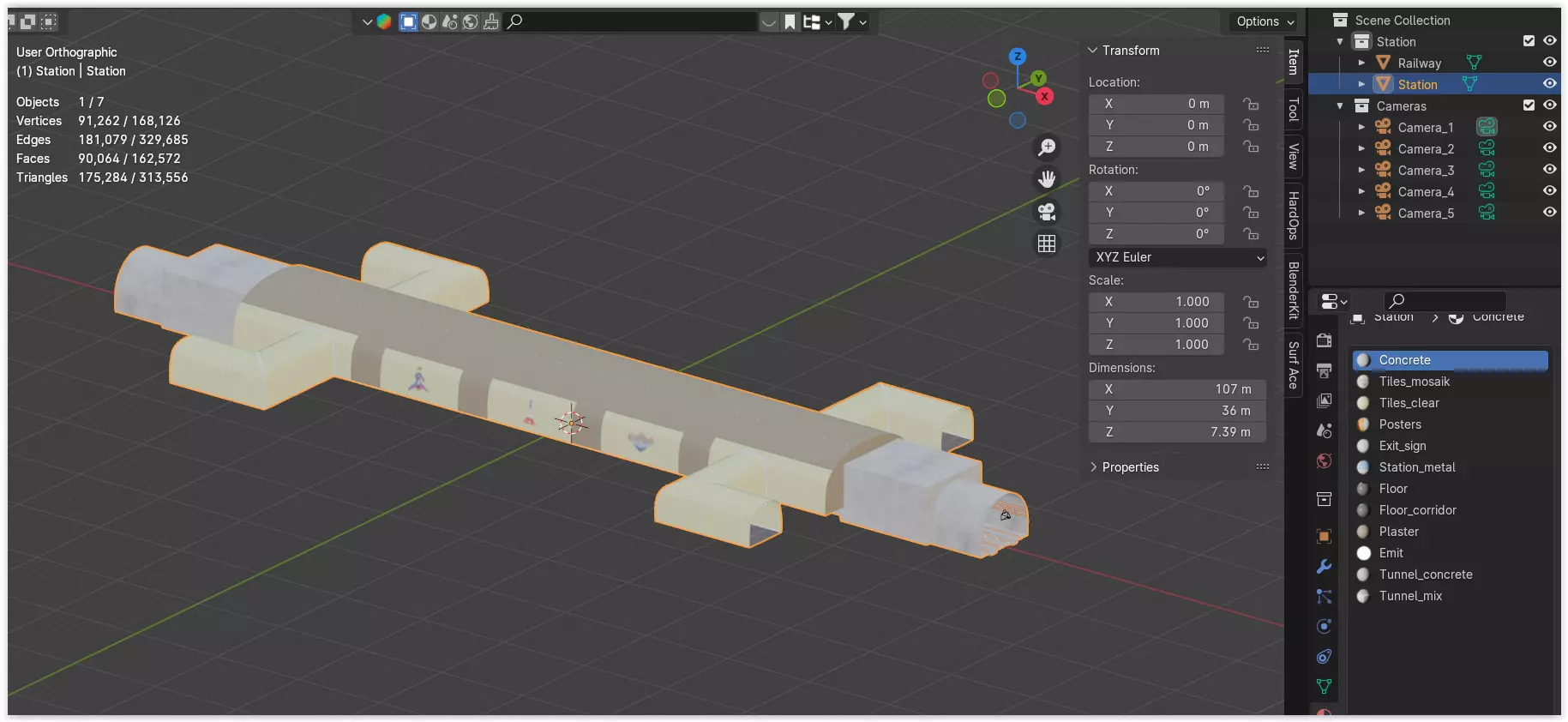Open the Scene properties tab

1324,430
